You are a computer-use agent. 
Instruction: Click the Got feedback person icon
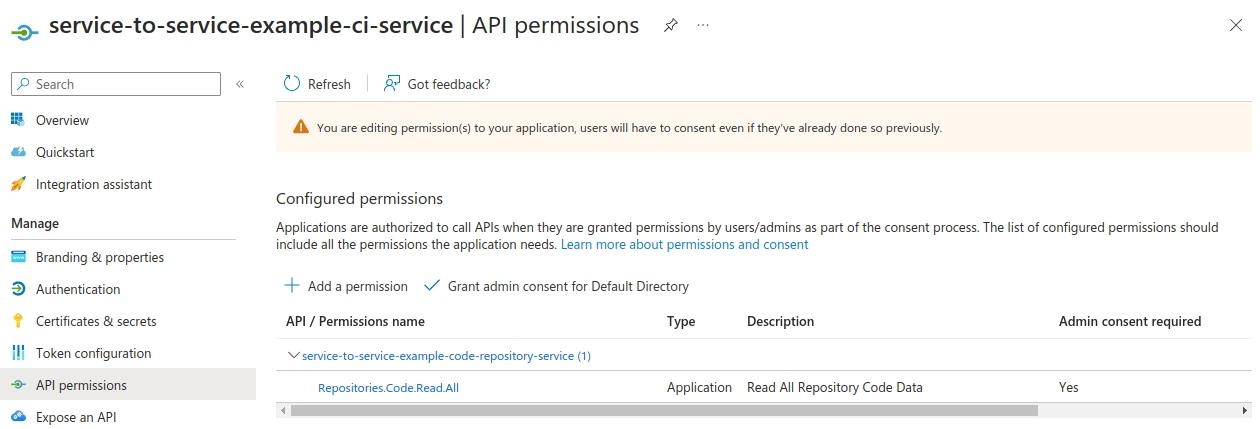[x=392, y=84]
